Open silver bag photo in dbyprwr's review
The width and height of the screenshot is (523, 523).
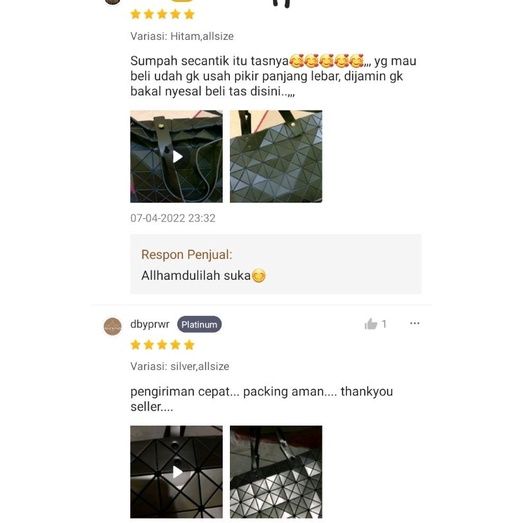point(276,472)
